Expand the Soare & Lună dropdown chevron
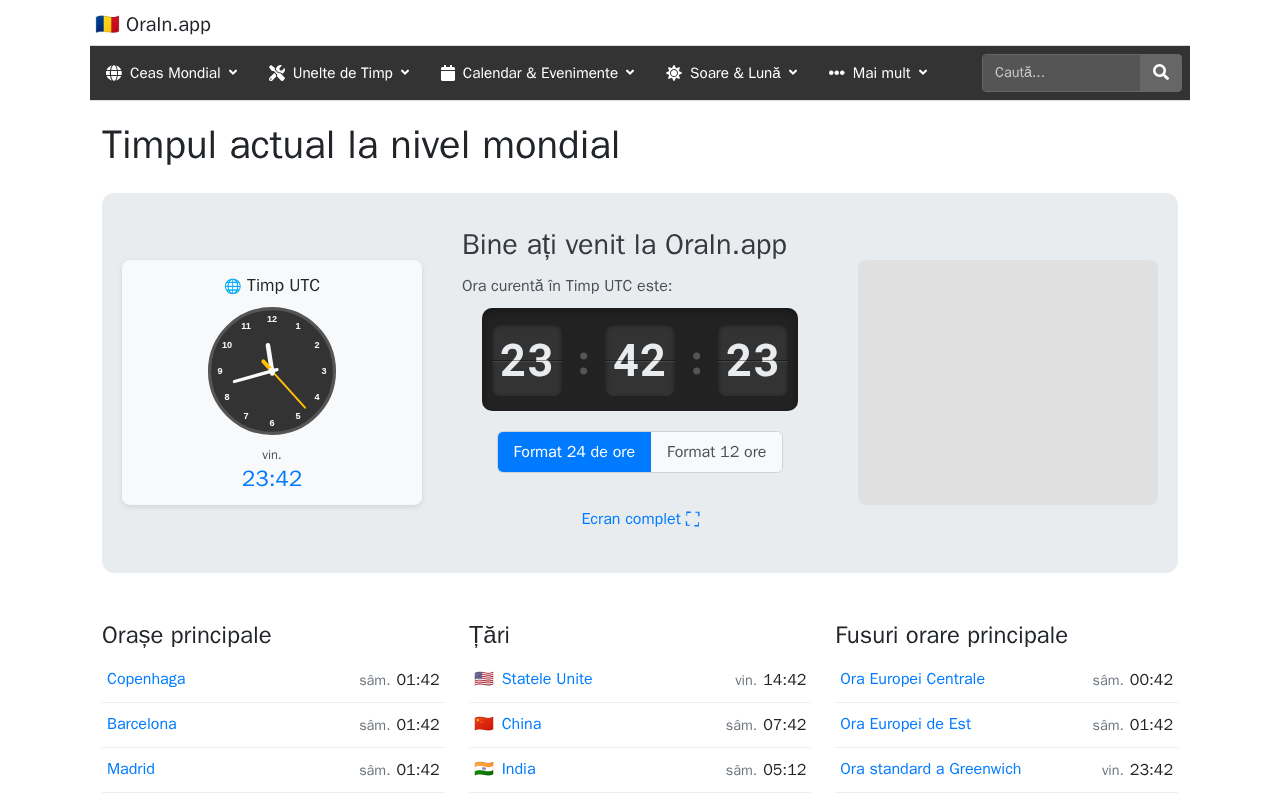 click(793, 73)
